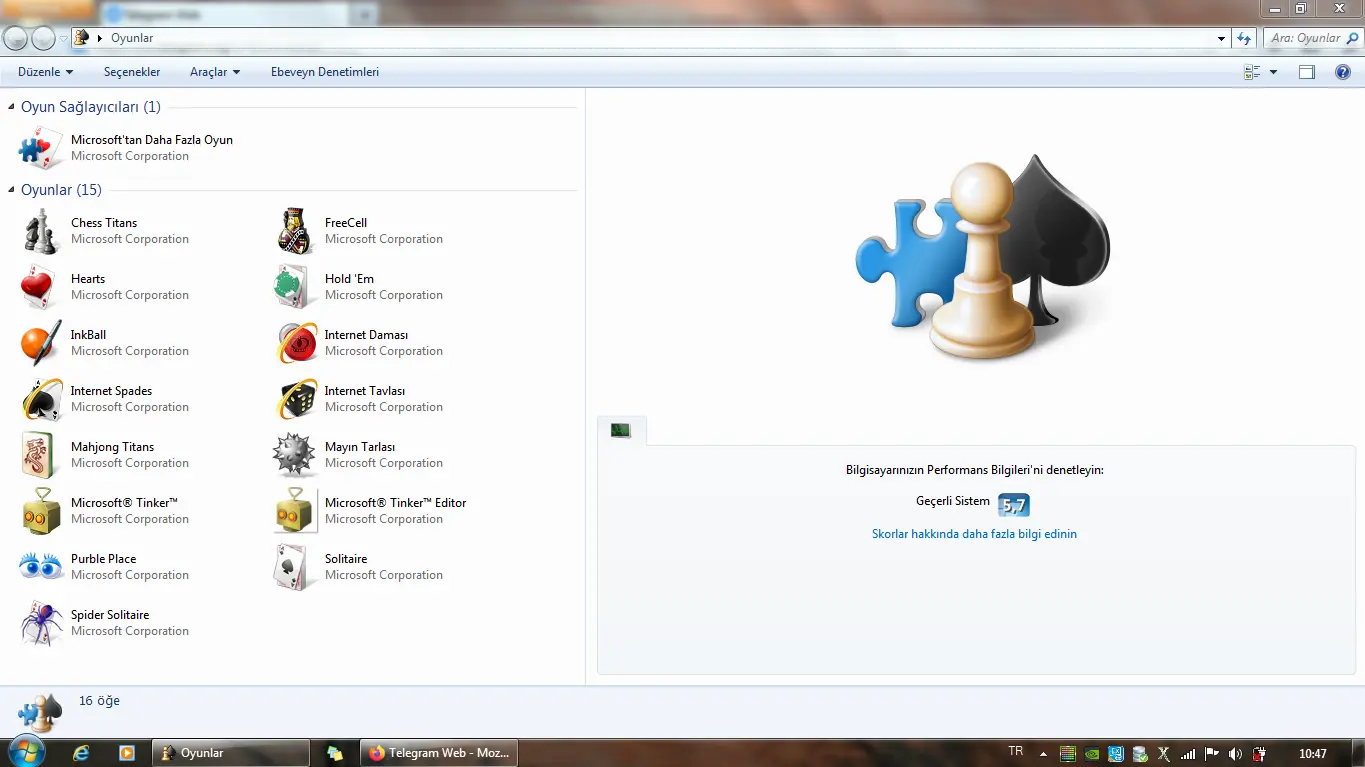
Task: Open Skorlar hakkında daha fazla bilgi edinin
Action: (974, 534)
